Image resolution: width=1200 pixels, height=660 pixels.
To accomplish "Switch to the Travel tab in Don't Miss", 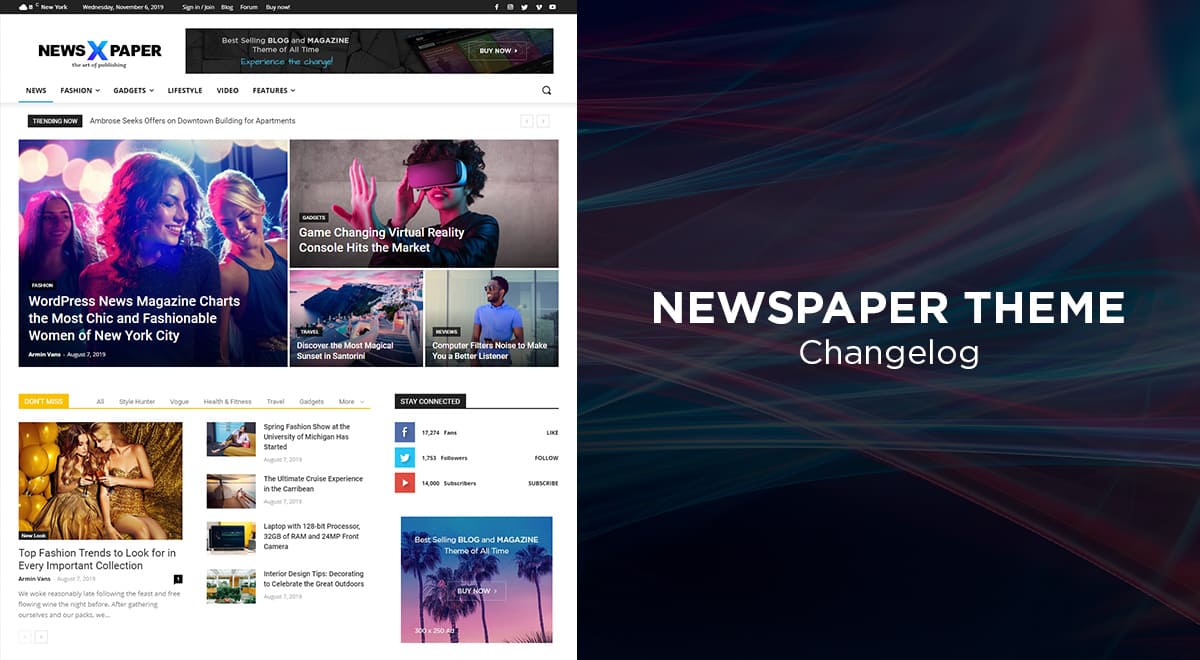I will coord(275,401).
